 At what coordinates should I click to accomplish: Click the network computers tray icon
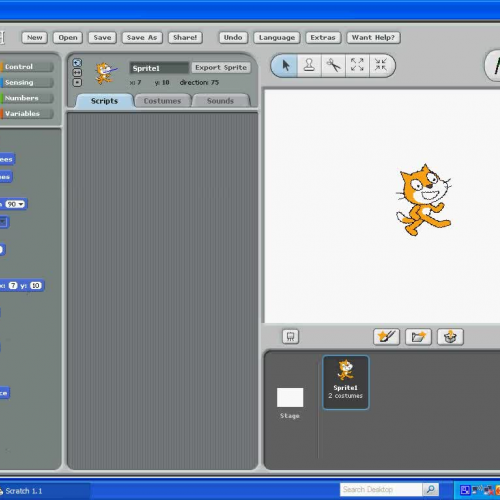(x=477, y=489)
